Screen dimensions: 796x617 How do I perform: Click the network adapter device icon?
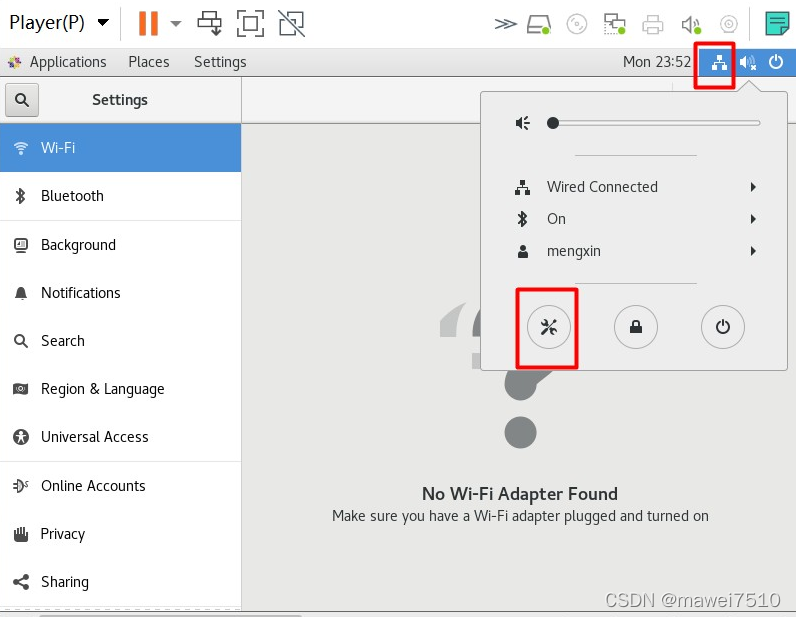[x=614, y=24]
